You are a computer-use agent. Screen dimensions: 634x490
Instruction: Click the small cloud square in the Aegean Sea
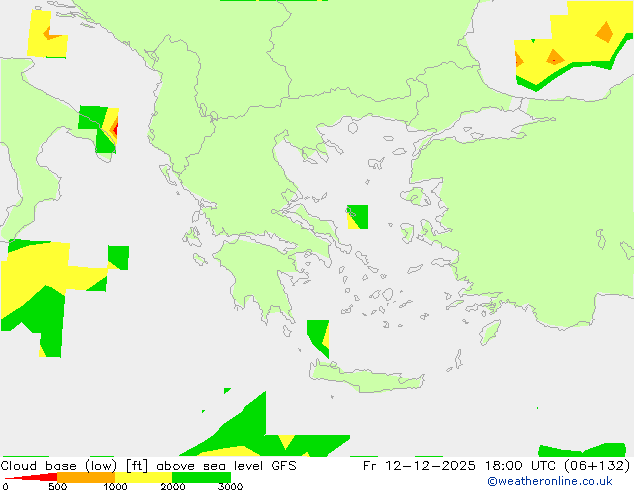[357, 217]
